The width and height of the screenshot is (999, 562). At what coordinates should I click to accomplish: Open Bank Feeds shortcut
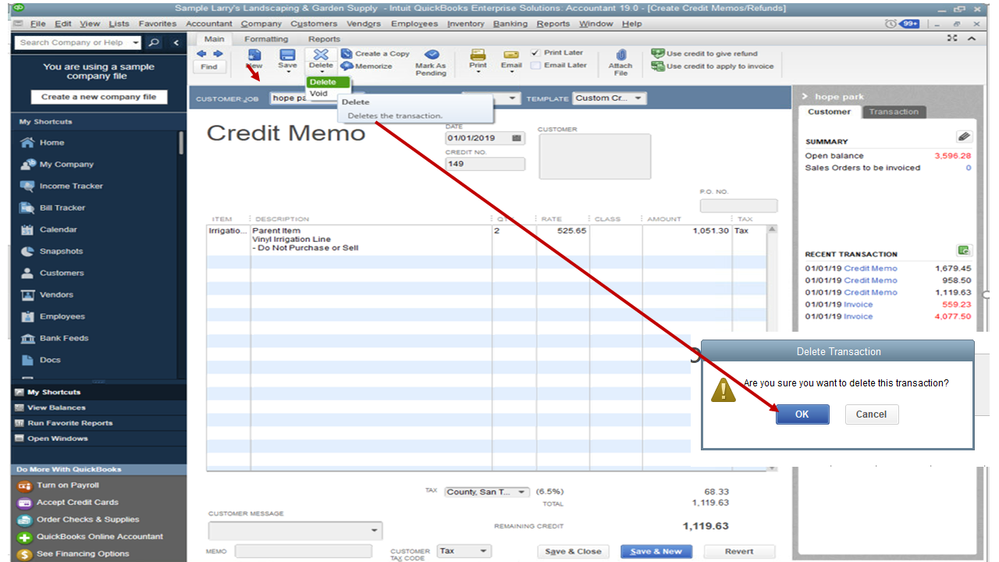64,338
